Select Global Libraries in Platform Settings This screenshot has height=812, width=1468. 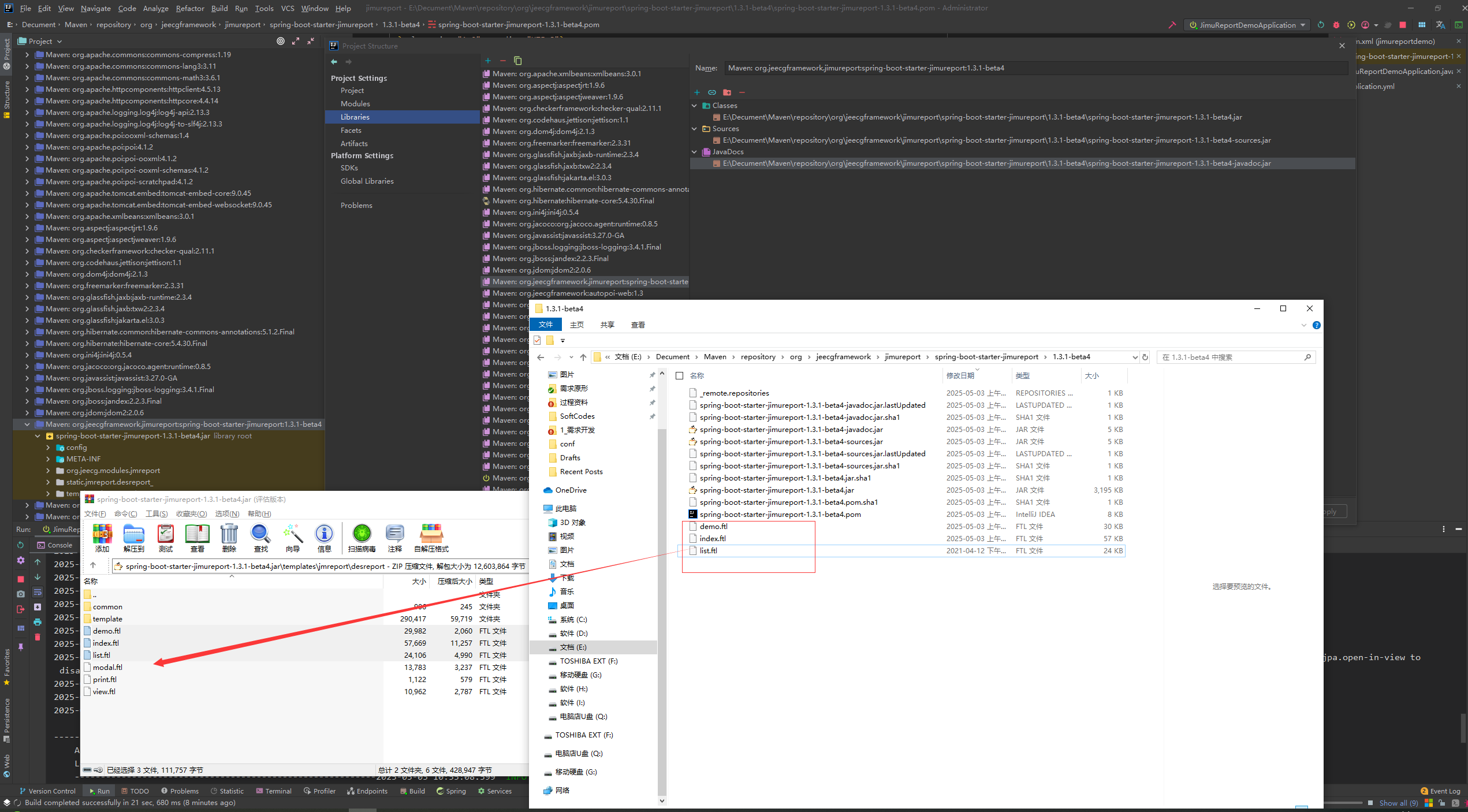coord(367,181)
